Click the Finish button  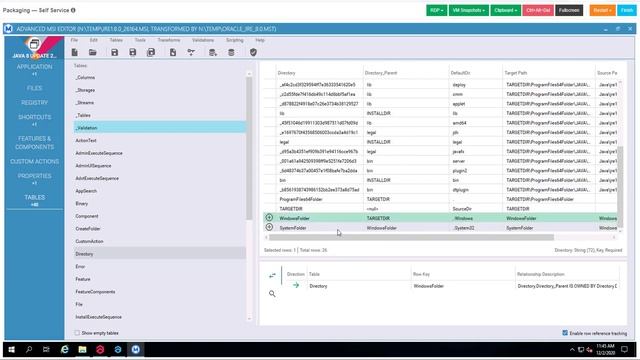627,10
